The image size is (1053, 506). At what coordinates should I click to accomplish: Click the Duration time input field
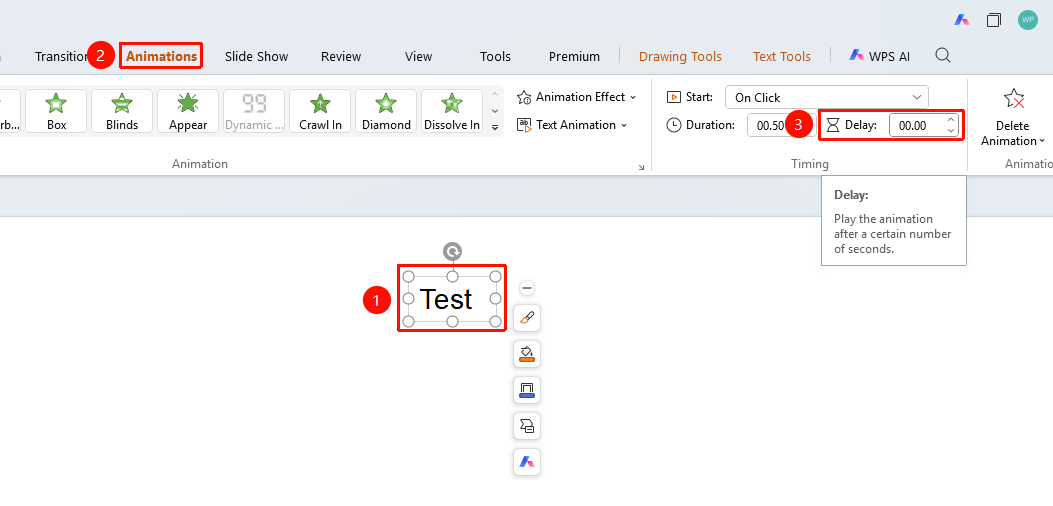[771, 125]
